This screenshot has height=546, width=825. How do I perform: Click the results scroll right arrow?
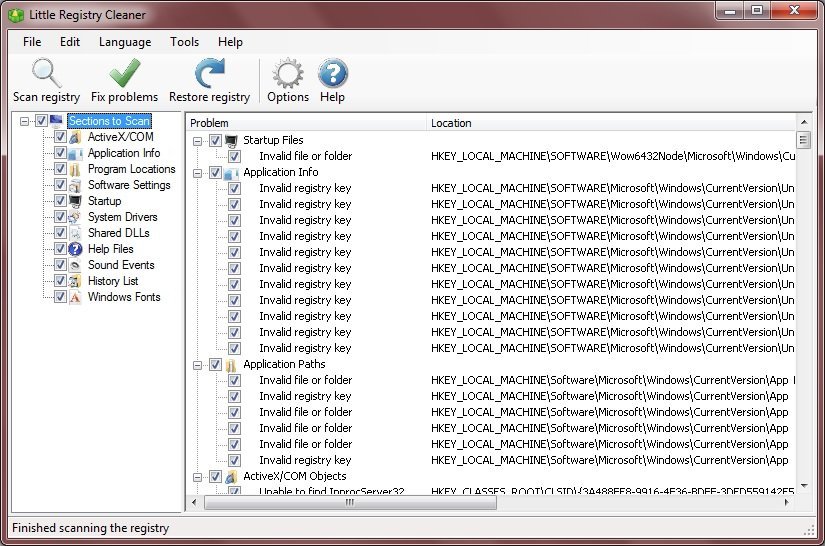(787, 502)
